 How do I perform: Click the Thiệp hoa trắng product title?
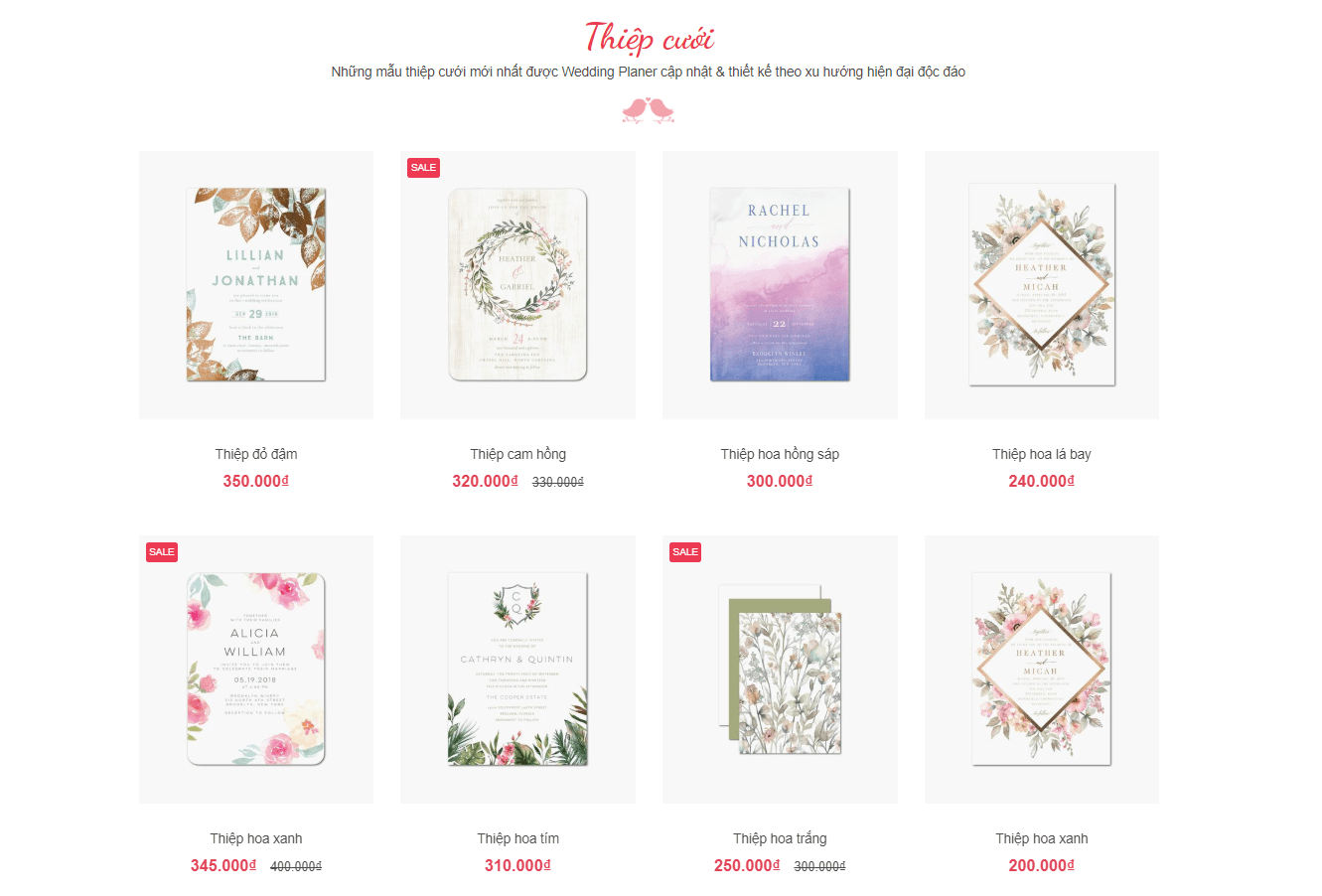(x=780, y=838)
